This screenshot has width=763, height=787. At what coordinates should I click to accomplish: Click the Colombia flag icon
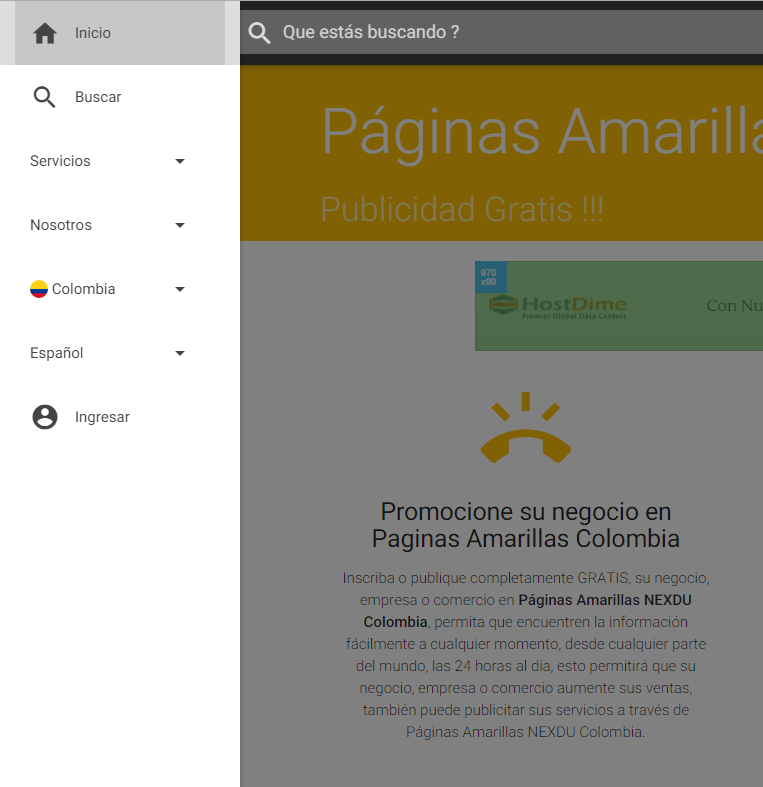click(39, 289)
